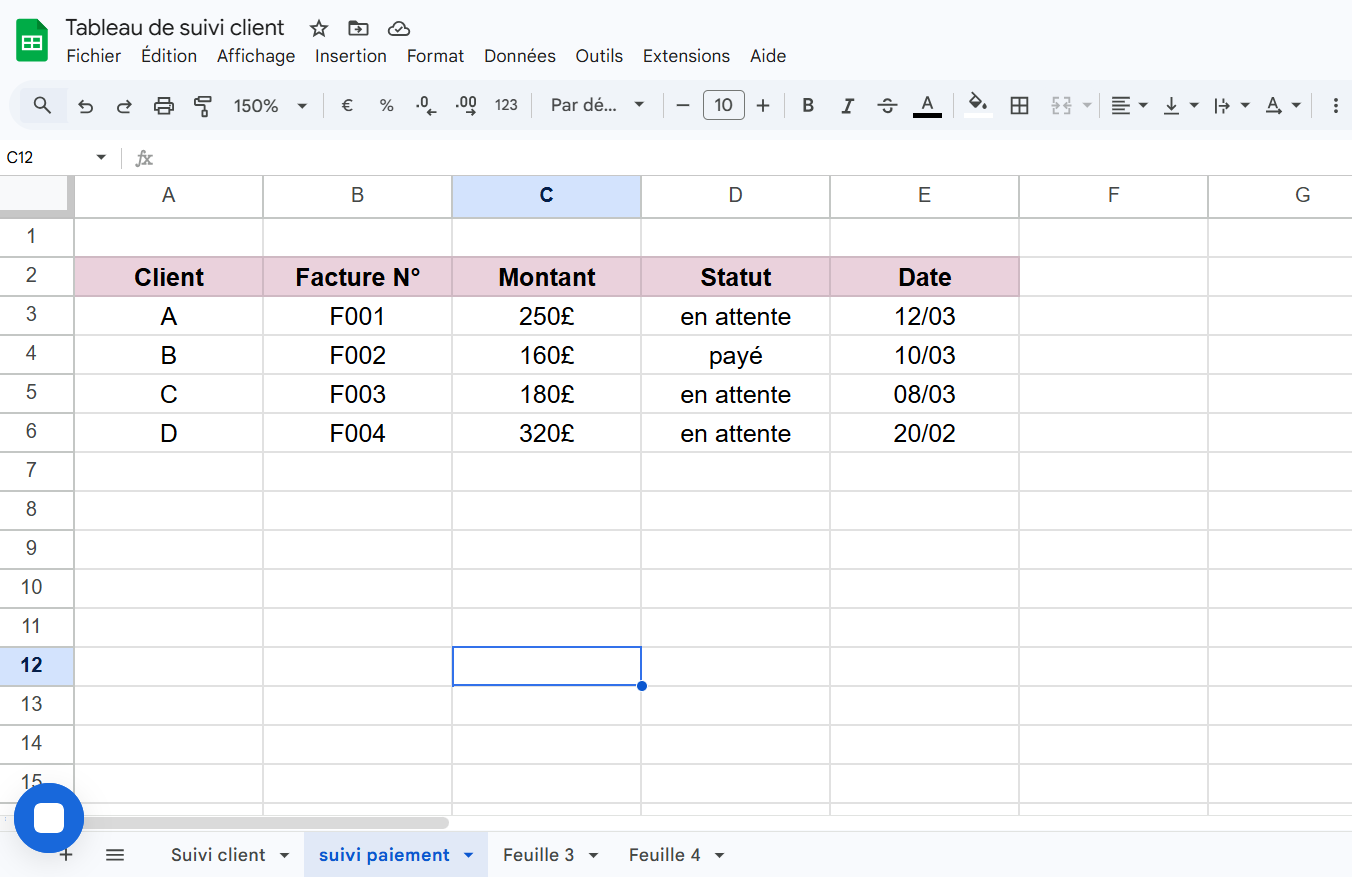Click the search magnifier in toolbar
Viewport: 1352px width, 877px height.
[43, 106]
